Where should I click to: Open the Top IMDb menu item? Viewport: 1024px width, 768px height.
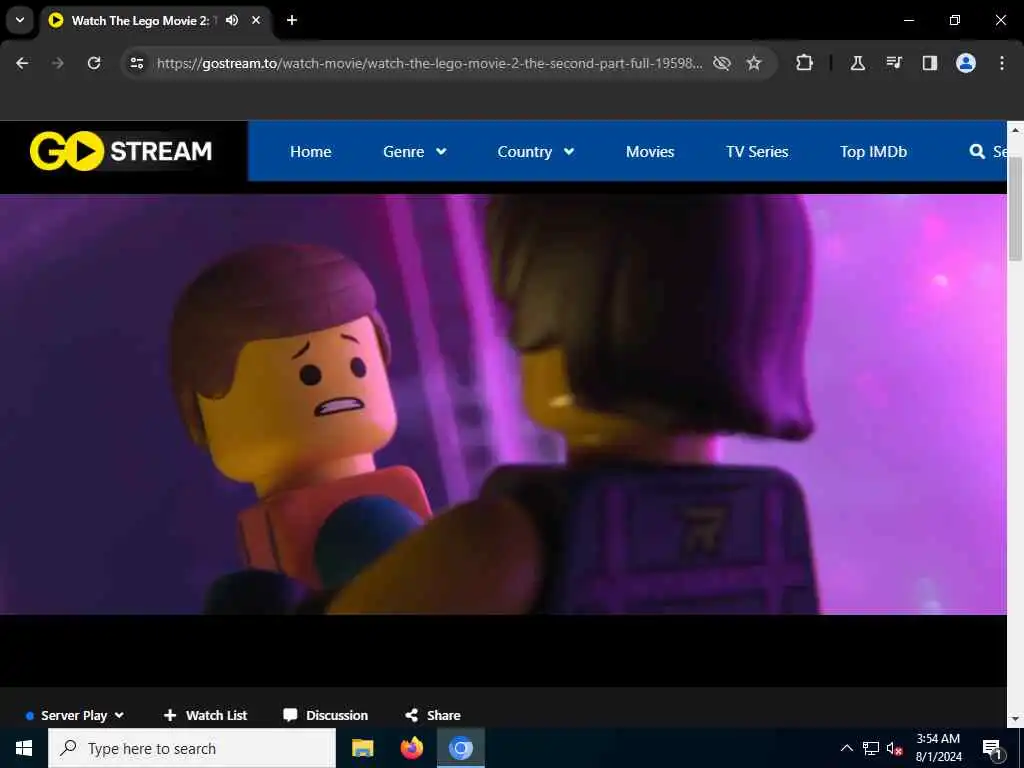[873, 152]
